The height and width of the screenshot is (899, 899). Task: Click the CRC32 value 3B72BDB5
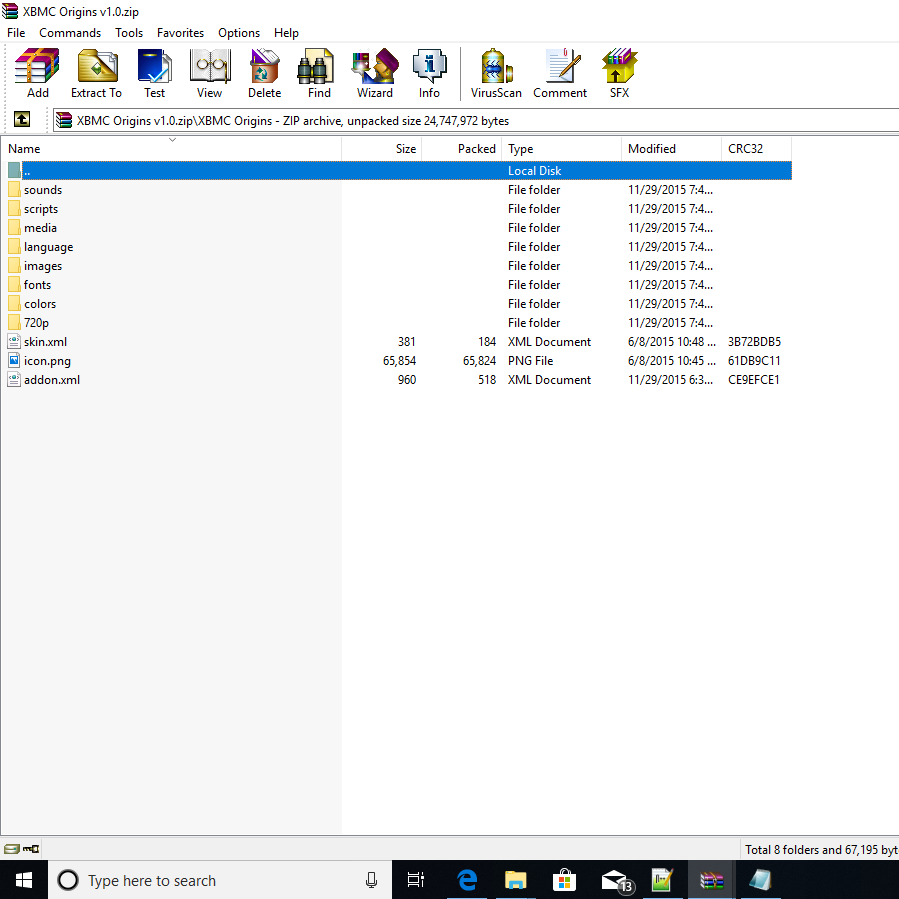(x=754, y=342)
